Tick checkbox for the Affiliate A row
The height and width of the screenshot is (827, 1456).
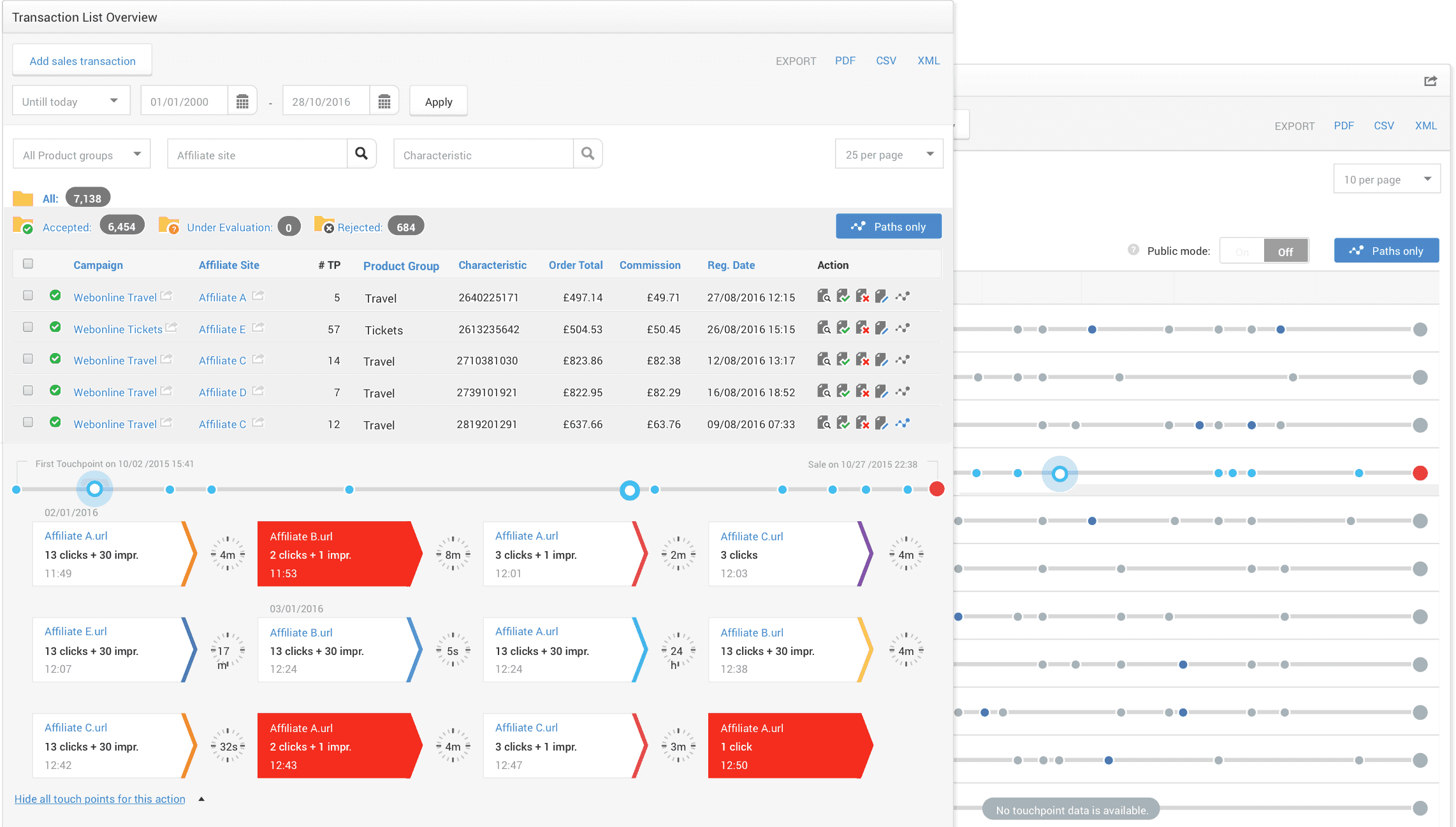tap(28, 296)
